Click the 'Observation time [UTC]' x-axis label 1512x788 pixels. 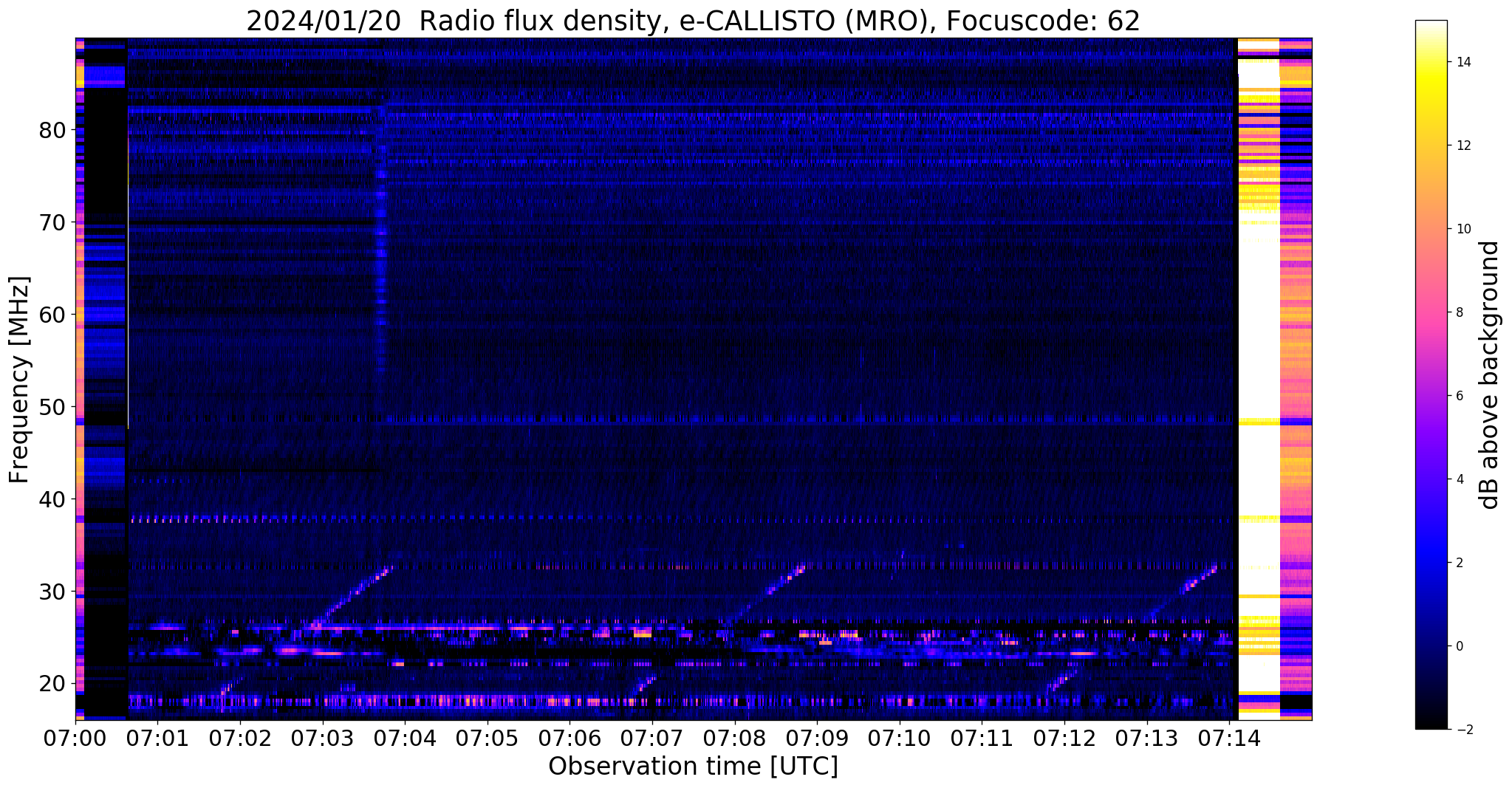point(693,767)
